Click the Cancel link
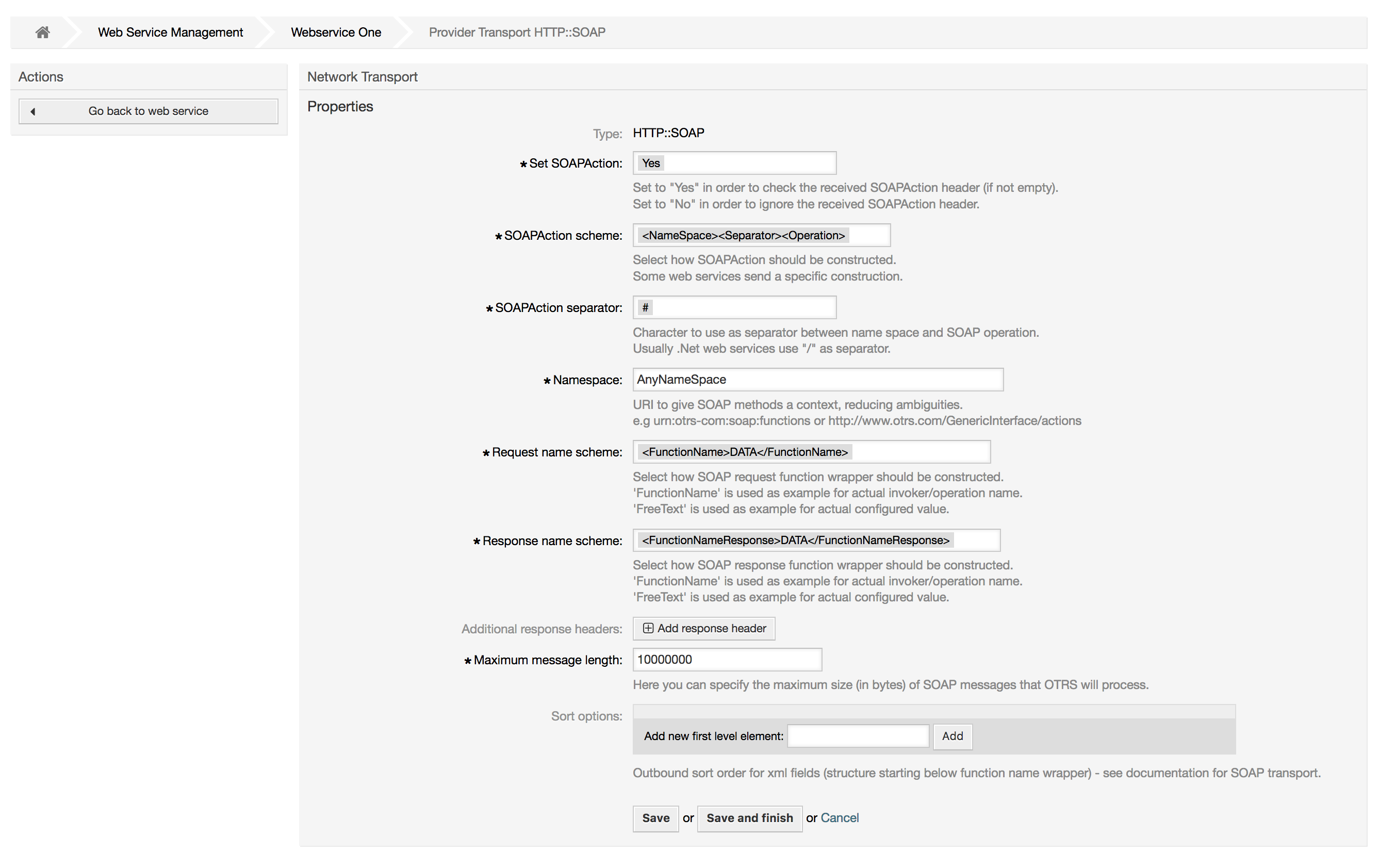 point(840,817)
